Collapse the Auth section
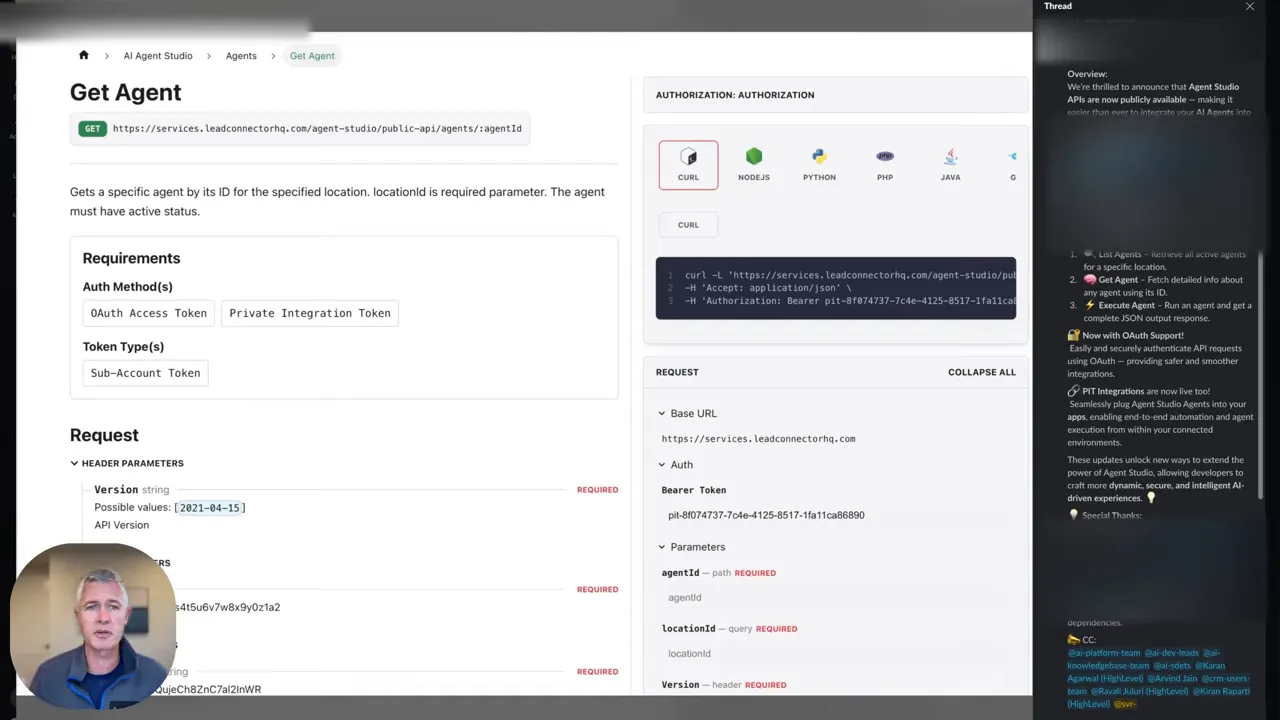The height and width of the screenshot is (720, 1280). click(x=662, y=464)
